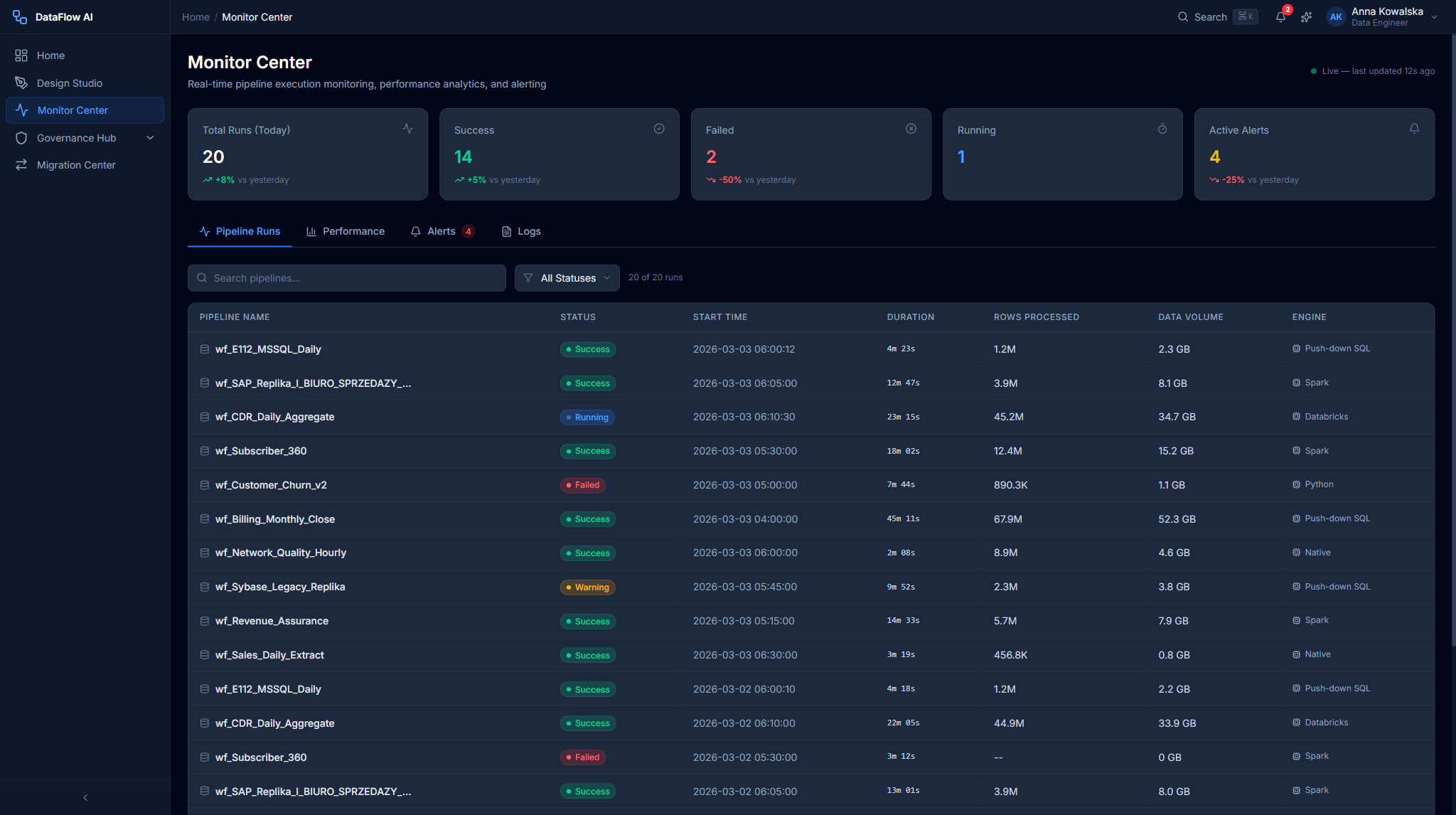
Task: Click the Total Runs (Today) card
Action: (308, 154)
